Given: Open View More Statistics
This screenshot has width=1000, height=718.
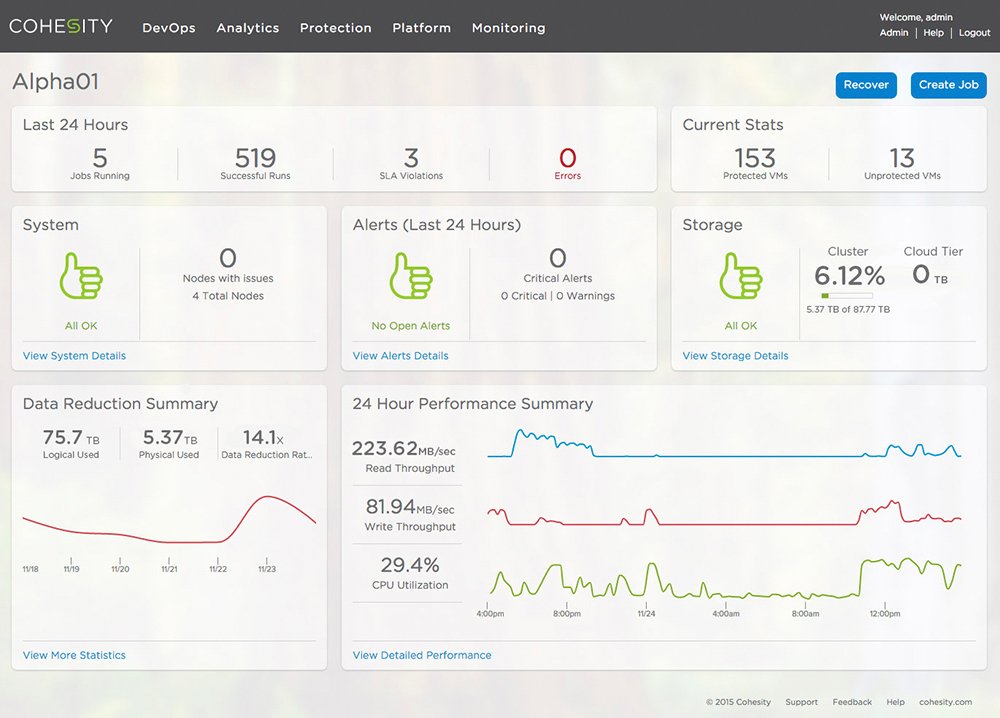Looking at the screenshot, I should pyautogui.click(x=74, y=655).
